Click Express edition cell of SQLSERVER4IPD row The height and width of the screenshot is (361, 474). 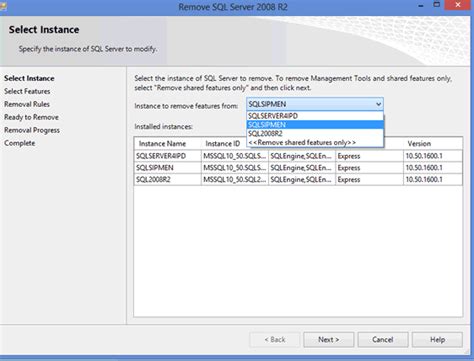[369, 156]
